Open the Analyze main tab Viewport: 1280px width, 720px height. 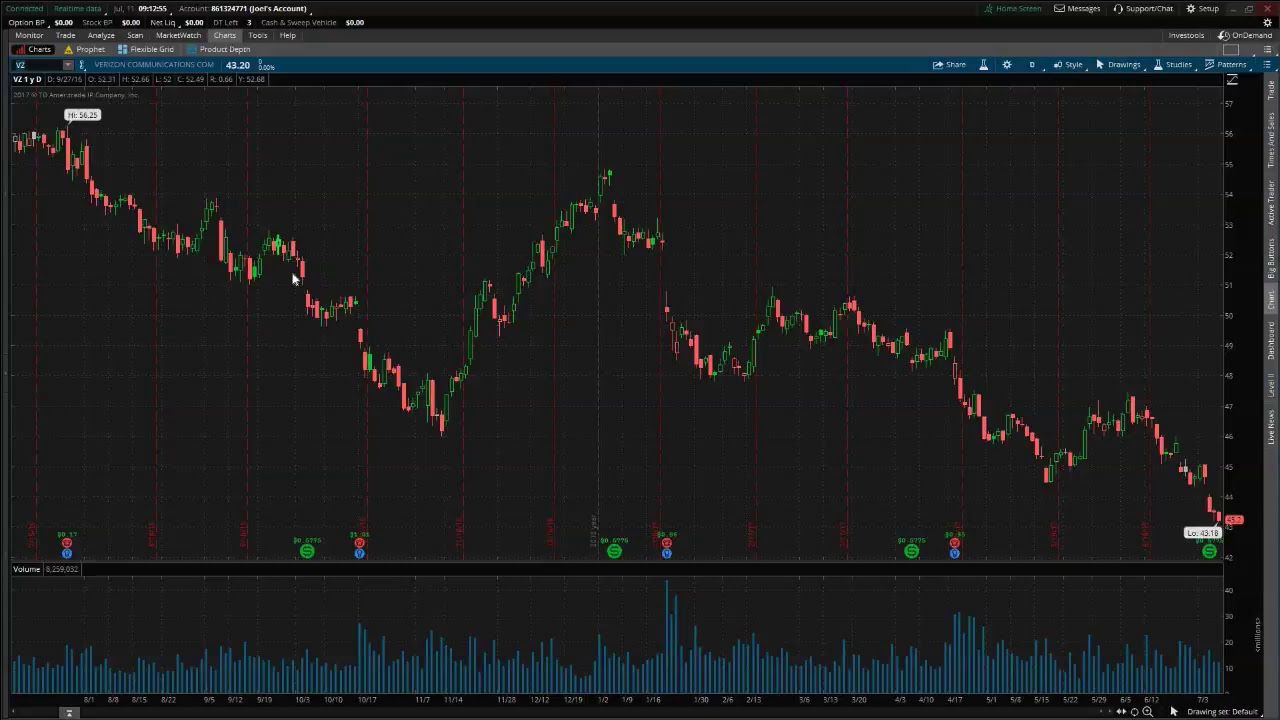coord(101,35)
